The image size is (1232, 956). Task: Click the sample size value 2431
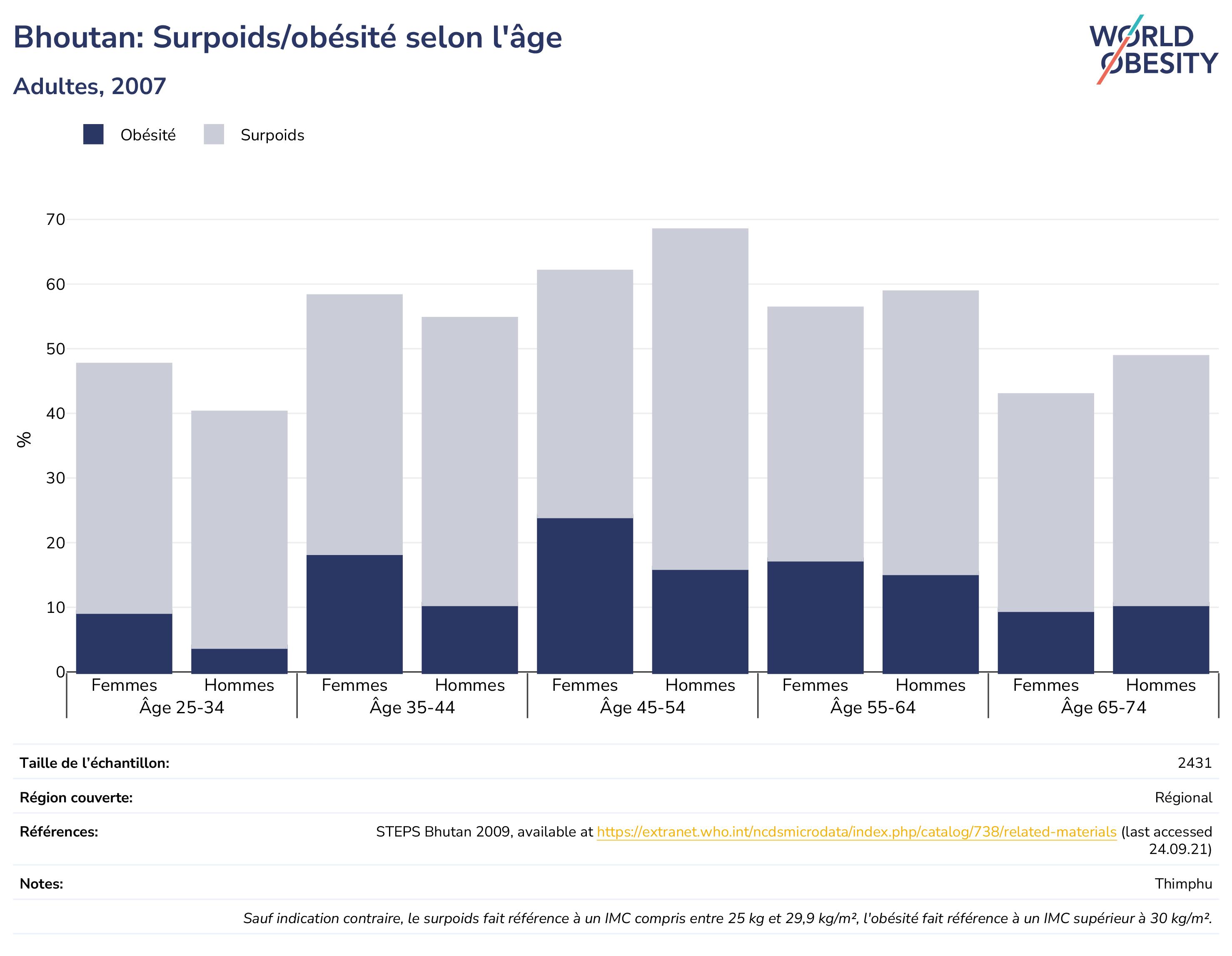[1195, 762]
